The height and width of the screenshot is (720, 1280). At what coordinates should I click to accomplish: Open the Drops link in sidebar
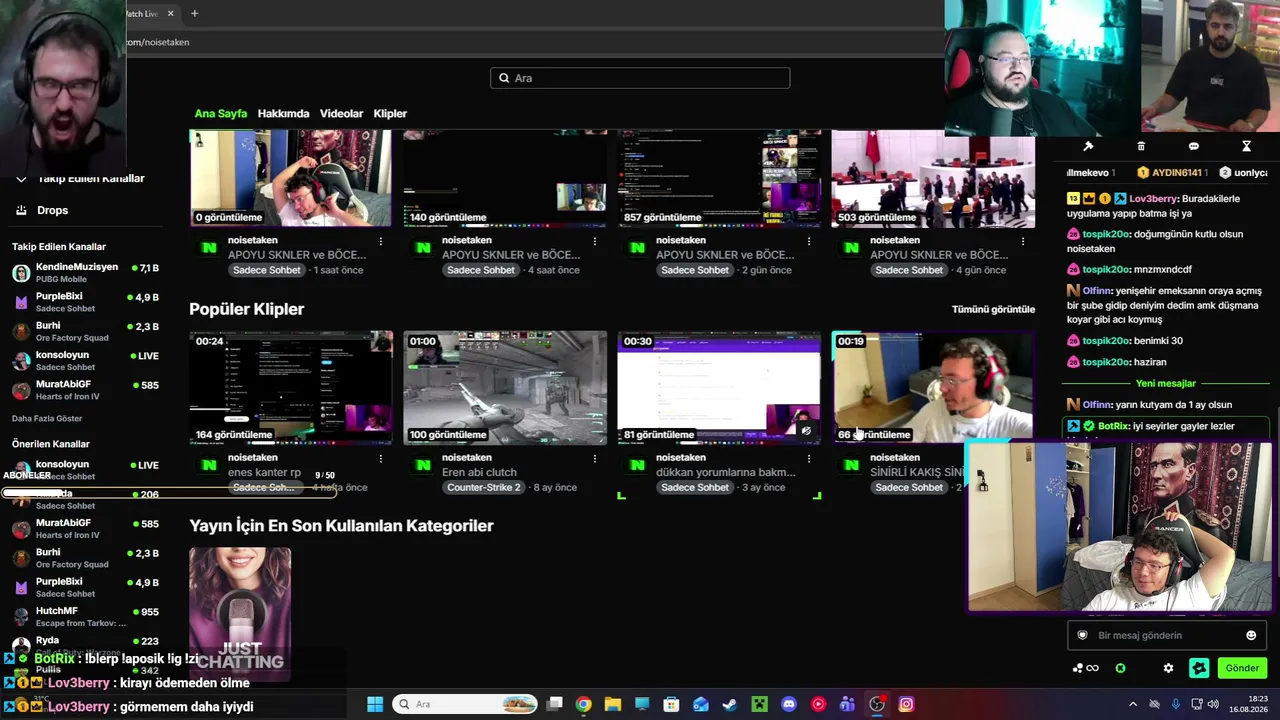point(53,210)
